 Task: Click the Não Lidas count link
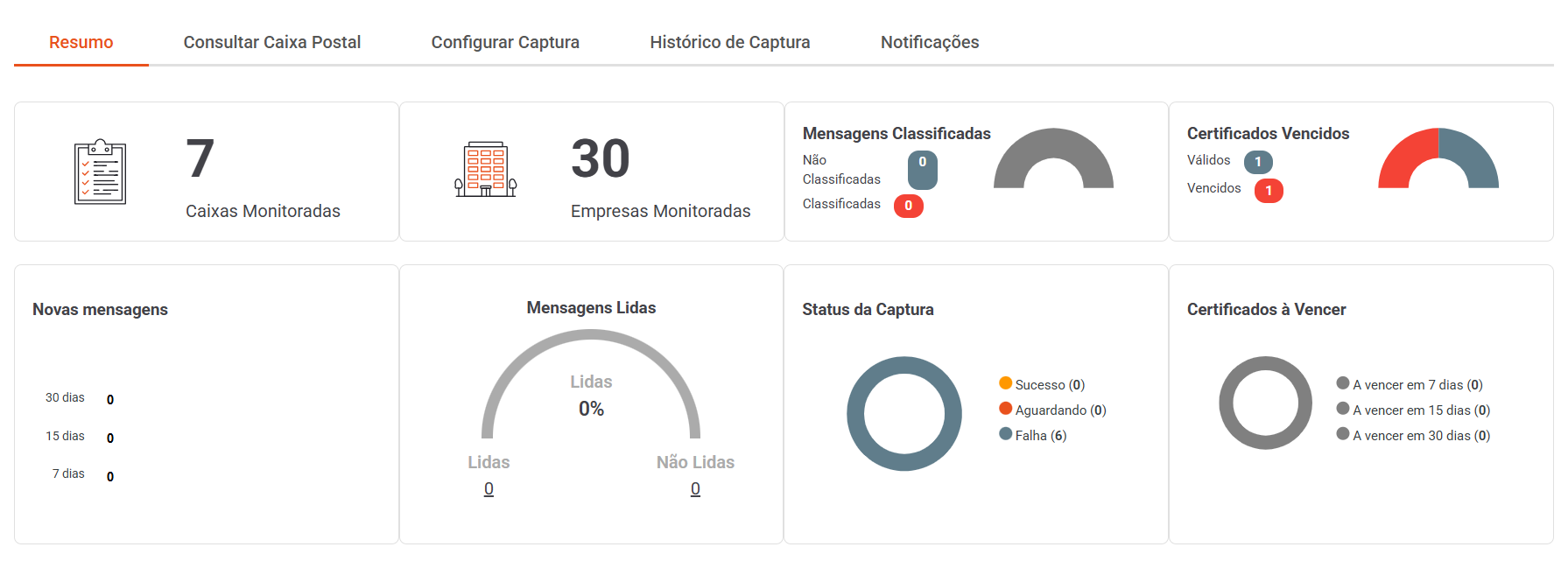695,489
